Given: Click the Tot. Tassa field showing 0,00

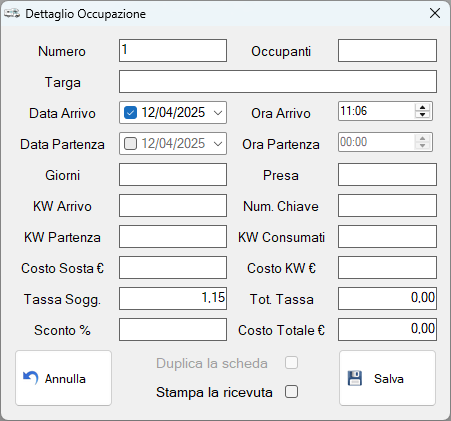Looking at the screenshot, I should tap(387, 299).
